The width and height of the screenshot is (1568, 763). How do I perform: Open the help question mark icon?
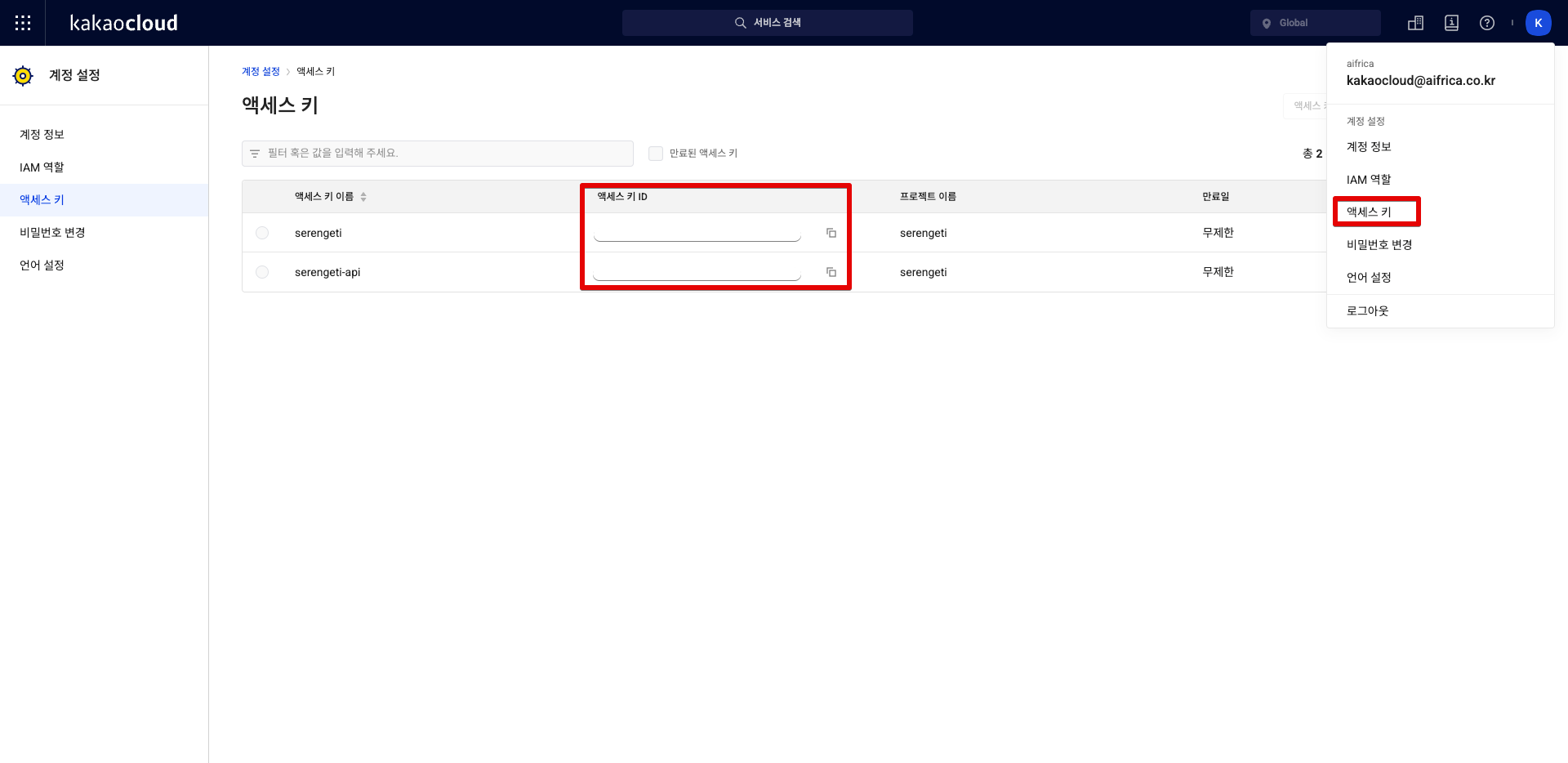click(x=1487, y=23)
